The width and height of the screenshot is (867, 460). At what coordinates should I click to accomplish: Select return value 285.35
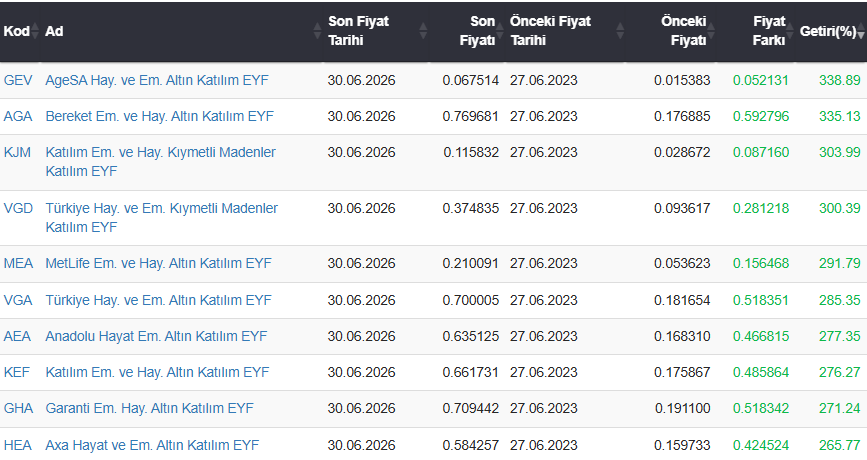tap(839, 300)
